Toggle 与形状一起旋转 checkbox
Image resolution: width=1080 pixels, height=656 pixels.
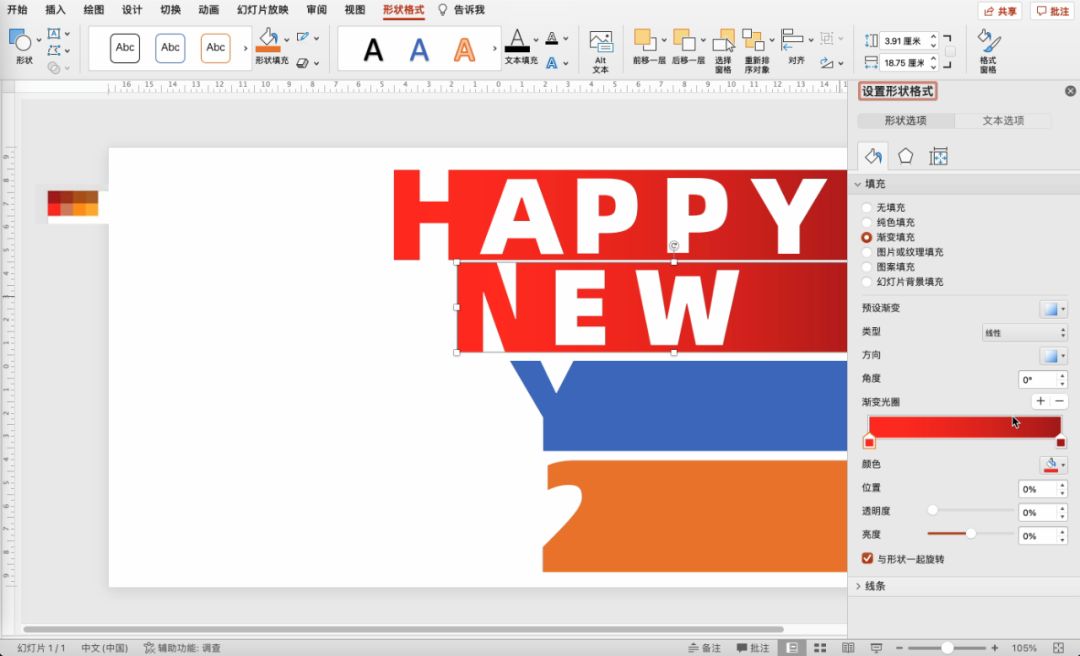tap(867, 558)
